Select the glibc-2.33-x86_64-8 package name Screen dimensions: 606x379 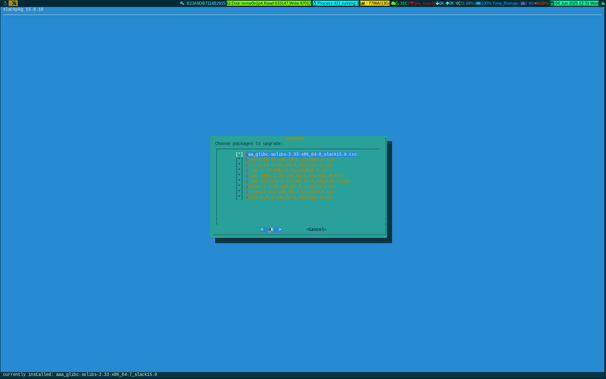pyautogui.click(x=287, y=170)
